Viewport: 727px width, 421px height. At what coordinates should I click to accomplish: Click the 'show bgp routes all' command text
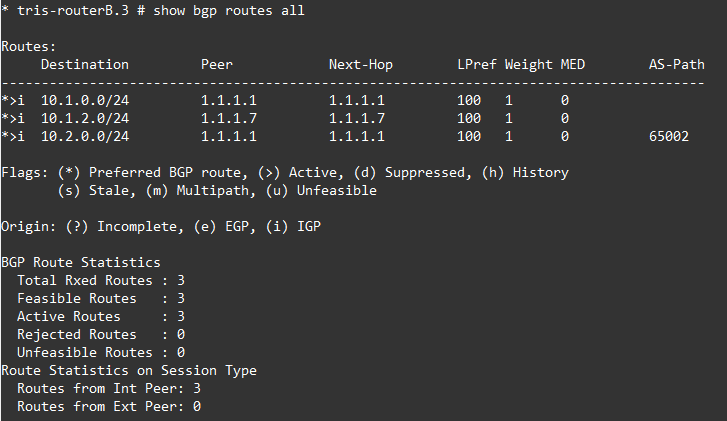point(229,11)
